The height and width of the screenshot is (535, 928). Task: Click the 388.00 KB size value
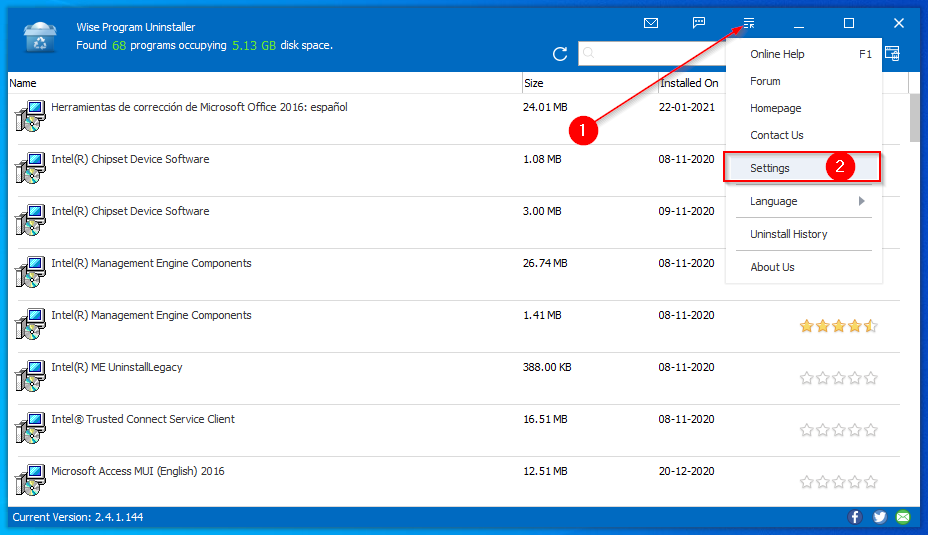(x=547, y=367)
